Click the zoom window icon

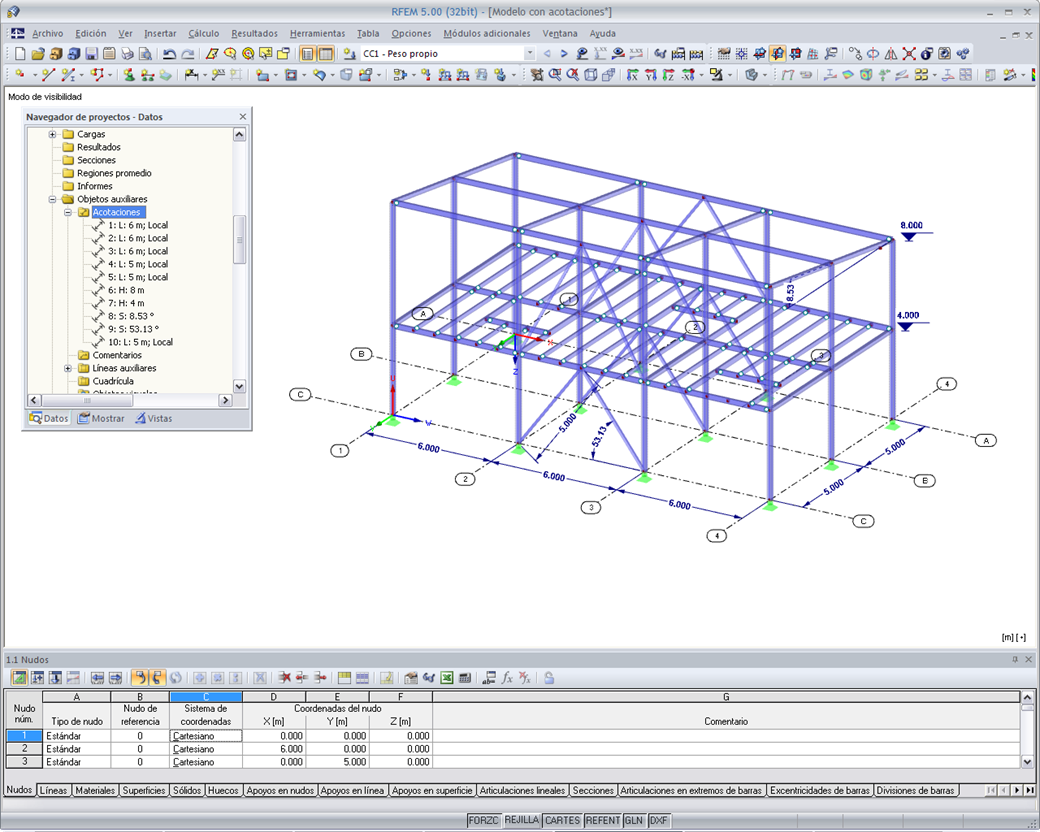(554, 75)
